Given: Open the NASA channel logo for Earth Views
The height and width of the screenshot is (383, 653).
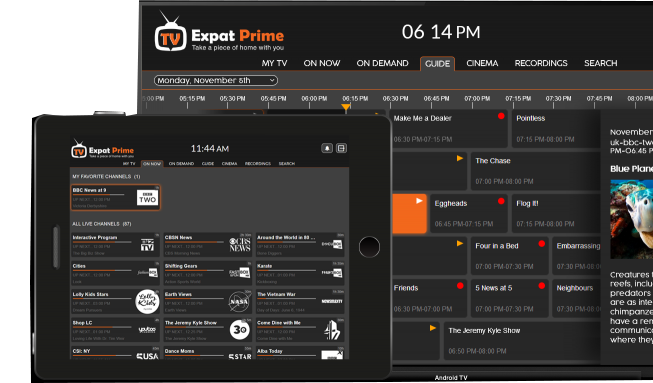Looking at the screenshot, I should coord(239,301).
